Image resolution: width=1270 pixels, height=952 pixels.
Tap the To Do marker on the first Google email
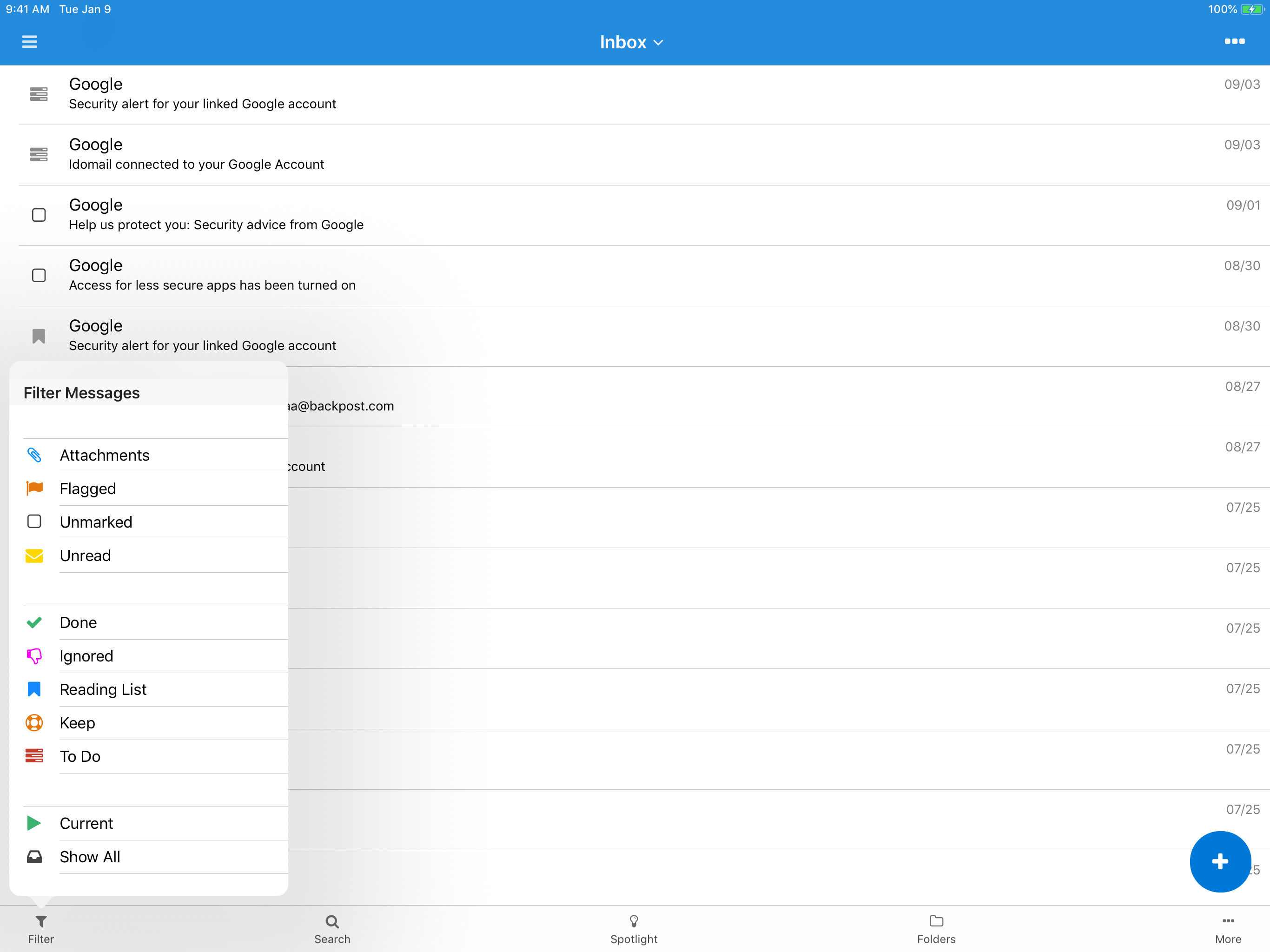[x=39, y=93]
